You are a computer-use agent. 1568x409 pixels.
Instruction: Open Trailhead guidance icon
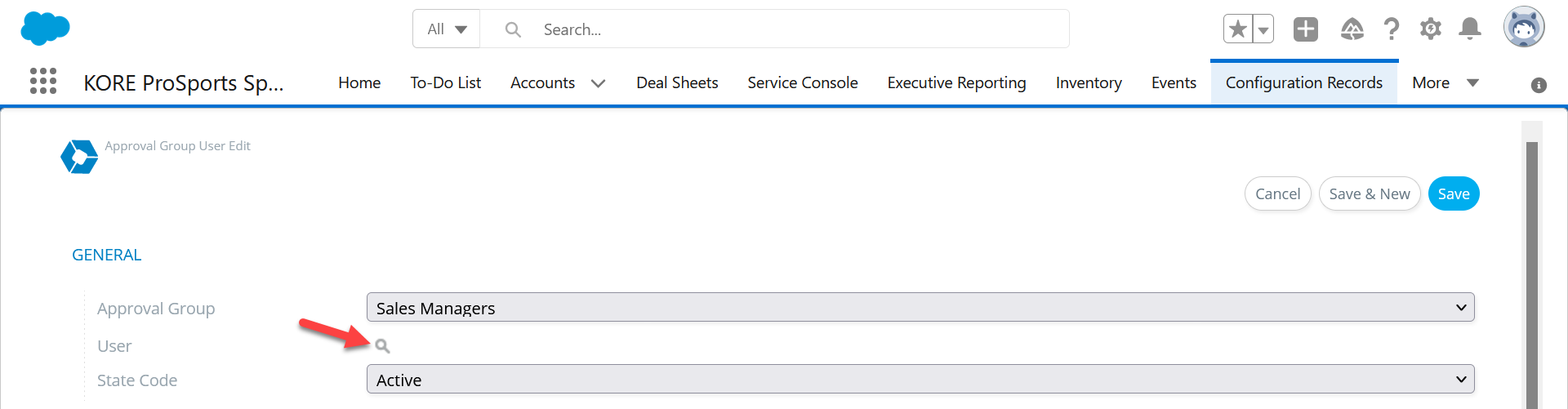coord(1352,29)
